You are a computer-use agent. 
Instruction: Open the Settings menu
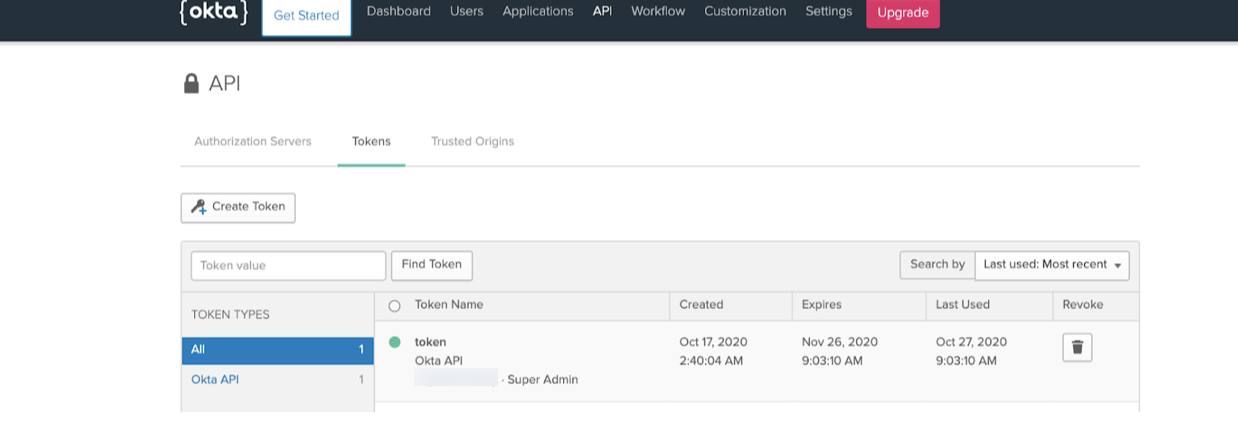click(829, 12)
